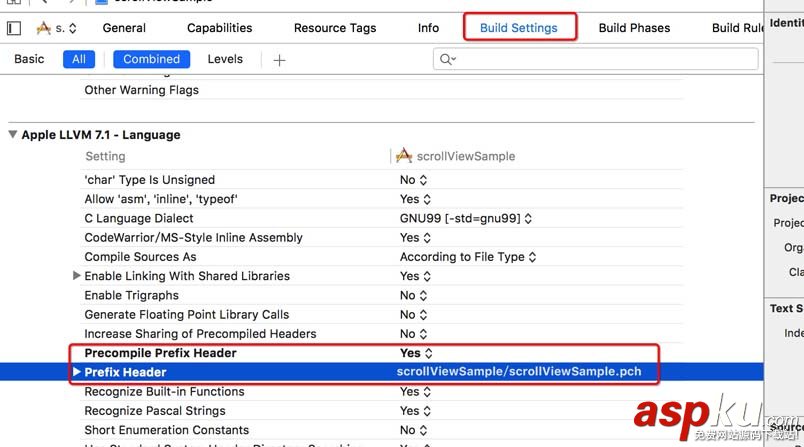Select the Combined view toggle
The width and height of the screenshot is (804, 447).
tap(152, 59)
